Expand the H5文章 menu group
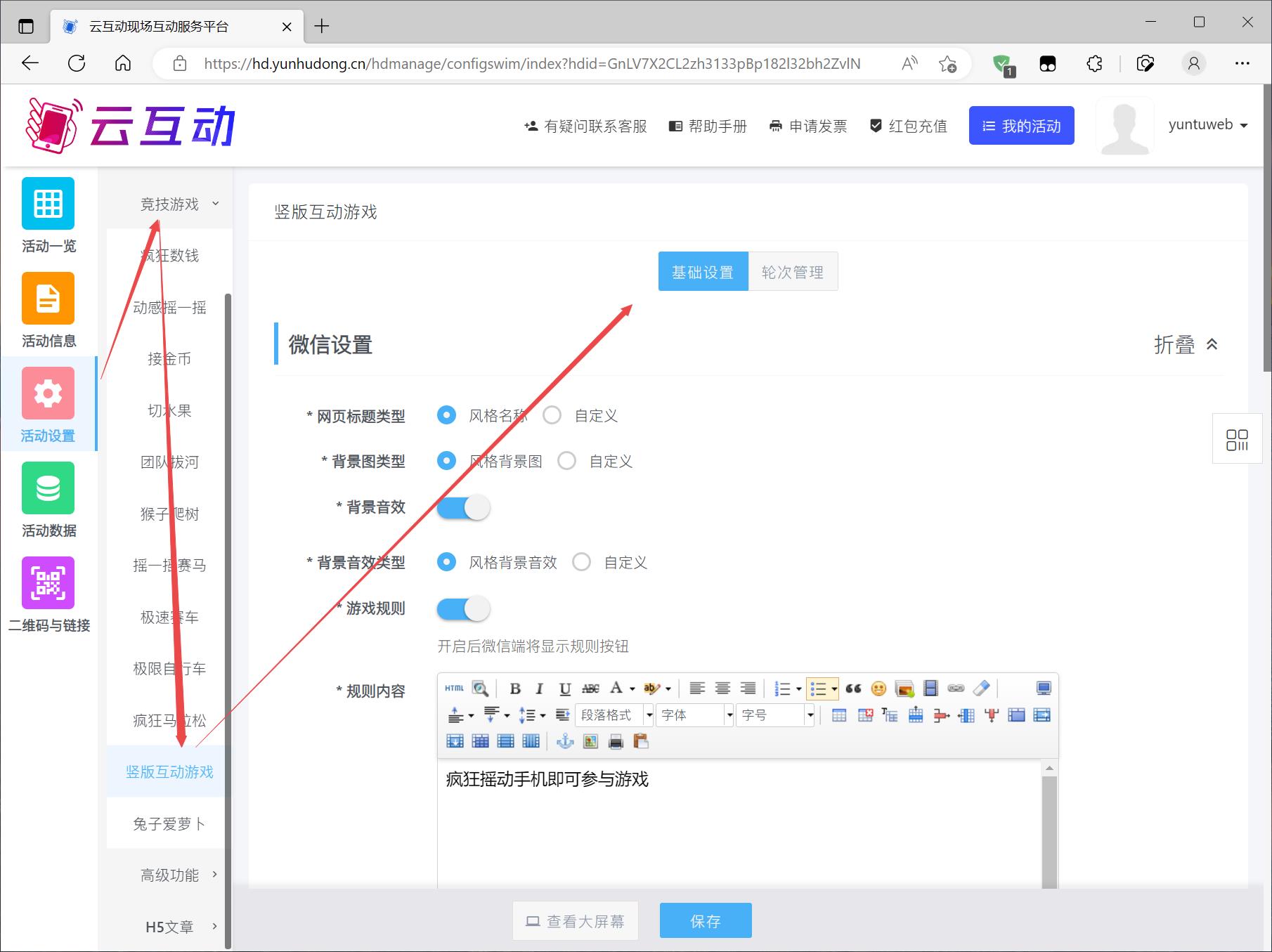Viewport: 1272px width, 952px height. (x=169, y=927)
